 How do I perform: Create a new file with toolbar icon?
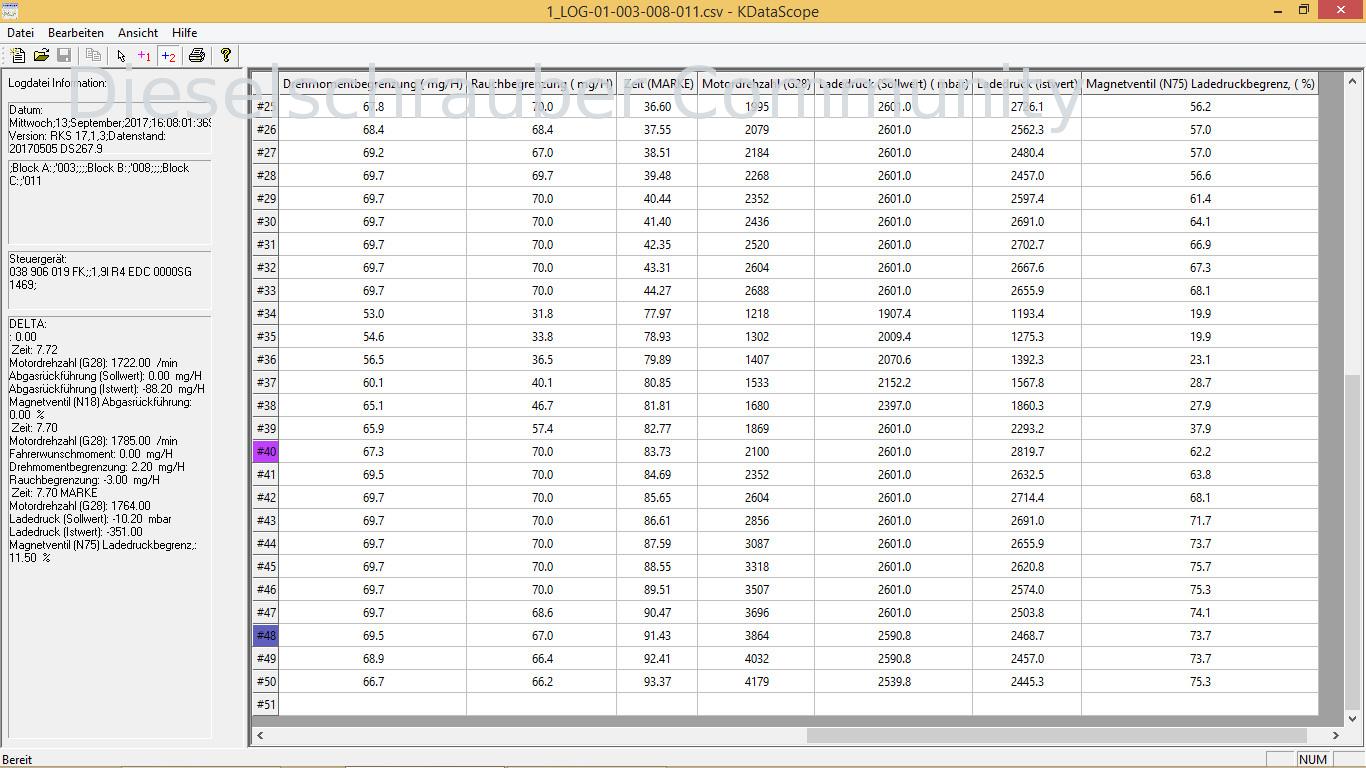(x=19, y=56)
